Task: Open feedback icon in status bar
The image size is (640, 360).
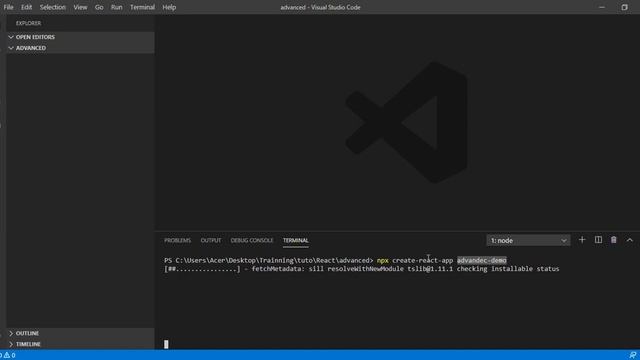Action: pos(632,355)
